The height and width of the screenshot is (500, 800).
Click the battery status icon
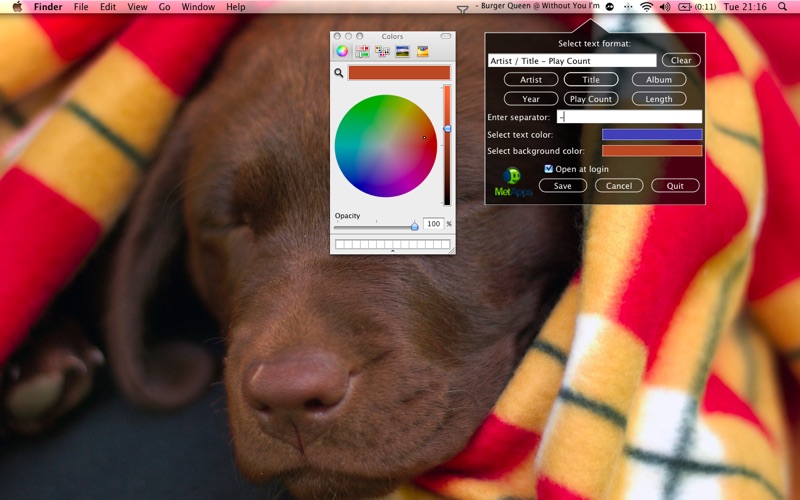tap(685, 7)
